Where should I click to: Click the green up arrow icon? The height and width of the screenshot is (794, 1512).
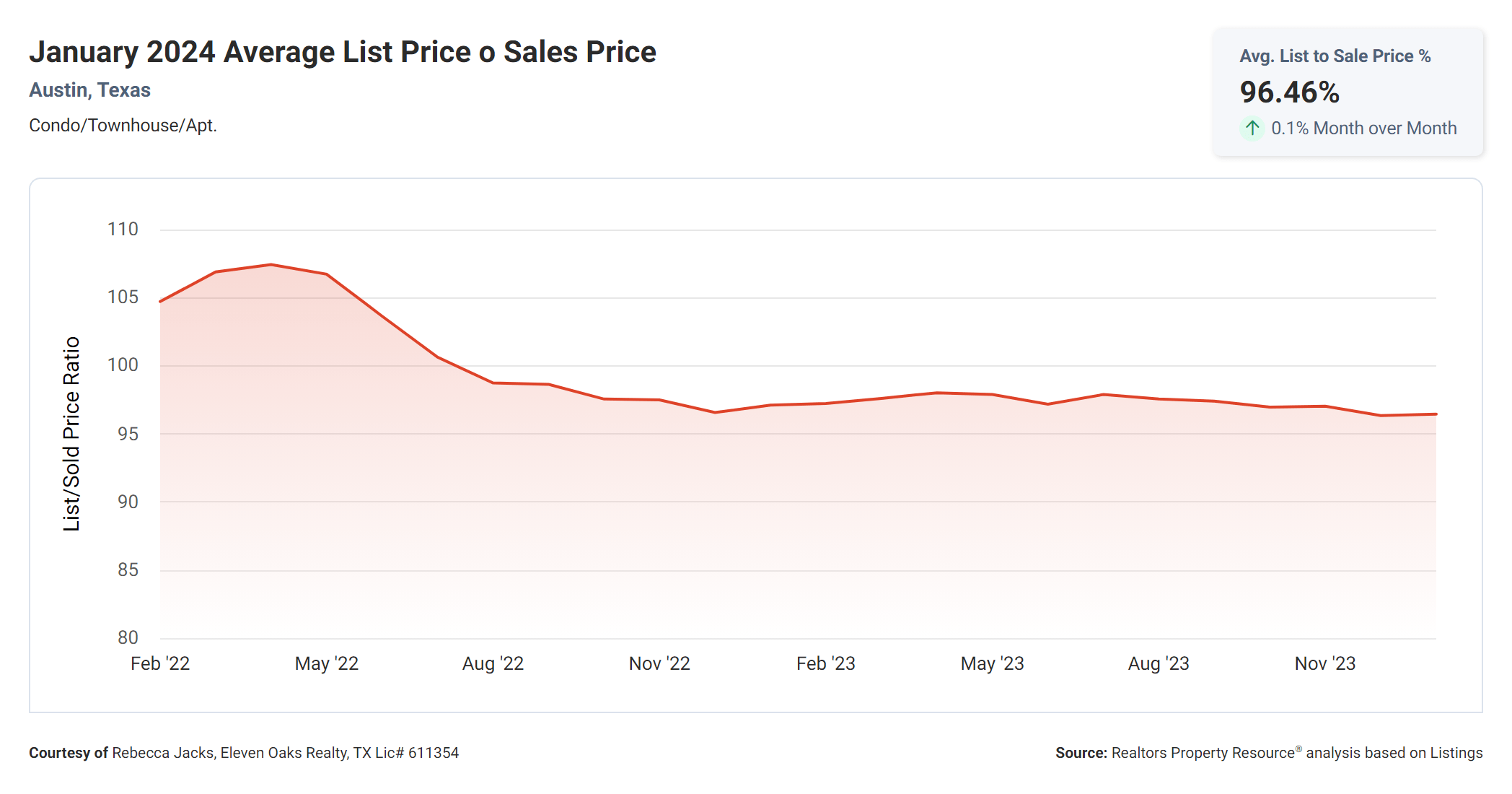(x=1252, y=128)
